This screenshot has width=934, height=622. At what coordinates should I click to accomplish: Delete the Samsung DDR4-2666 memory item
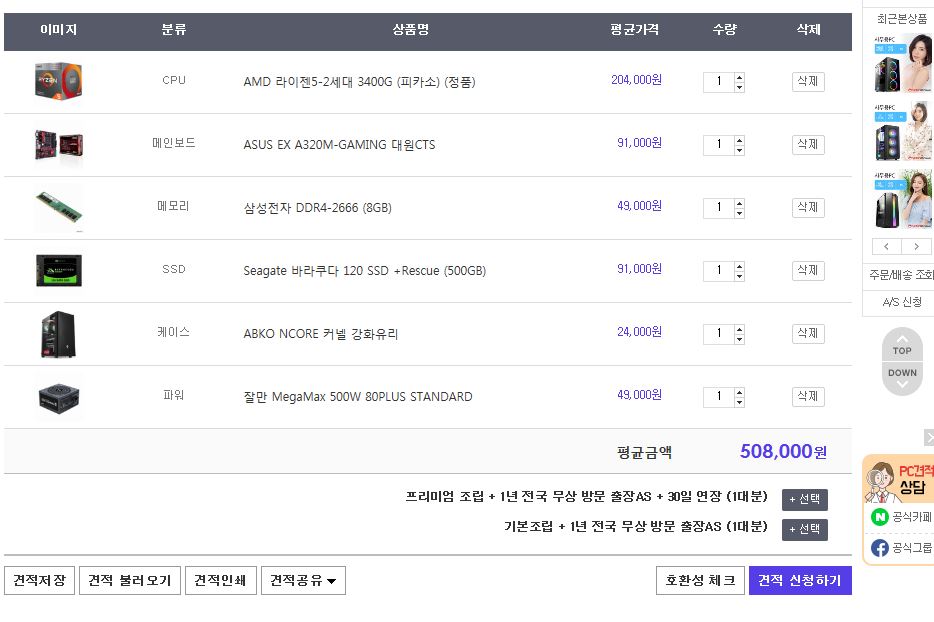(x=808, y=208)
